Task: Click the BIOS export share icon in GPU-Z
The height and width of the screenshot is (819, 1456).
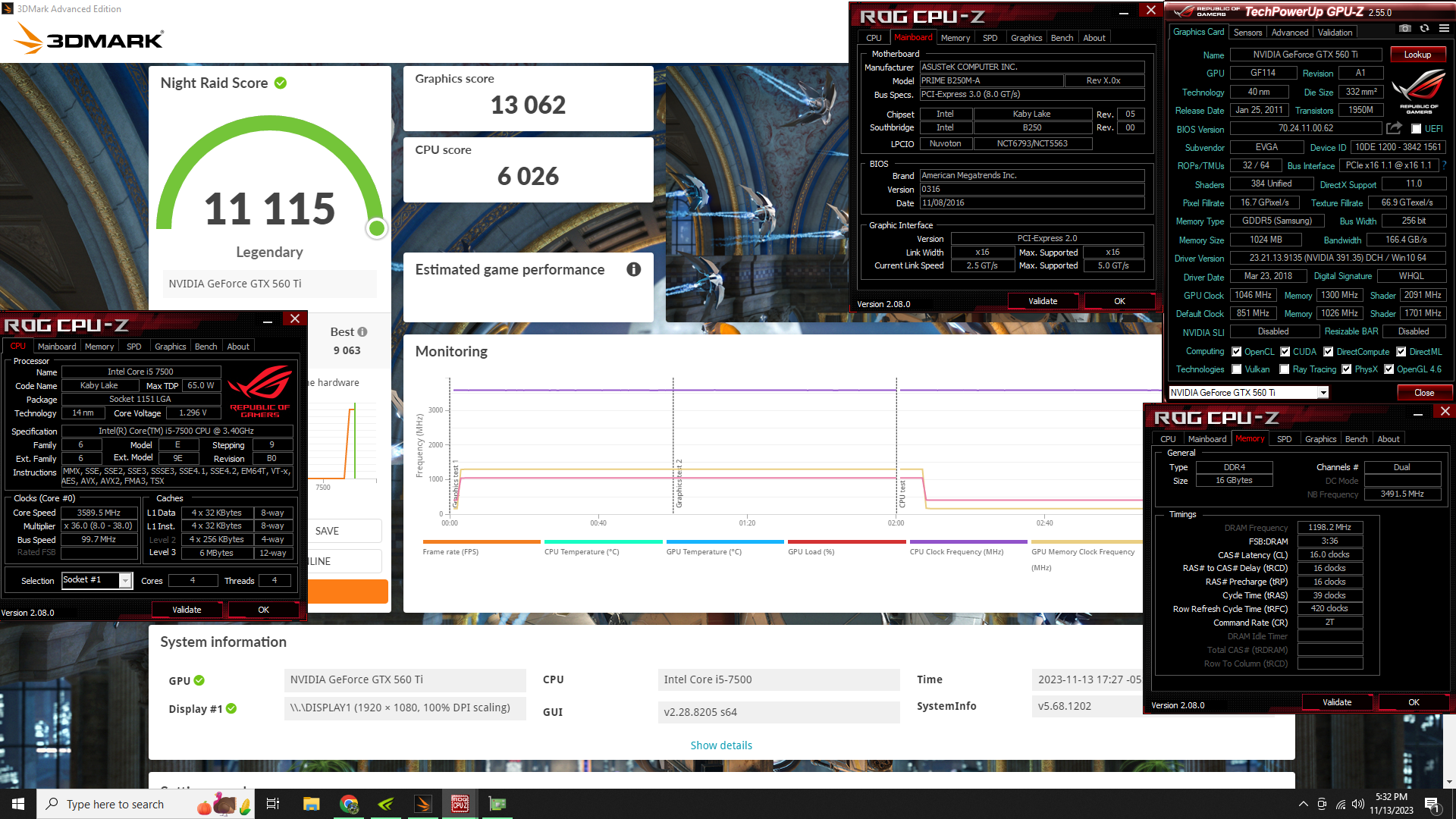Action: click(x=1394, y=128)
